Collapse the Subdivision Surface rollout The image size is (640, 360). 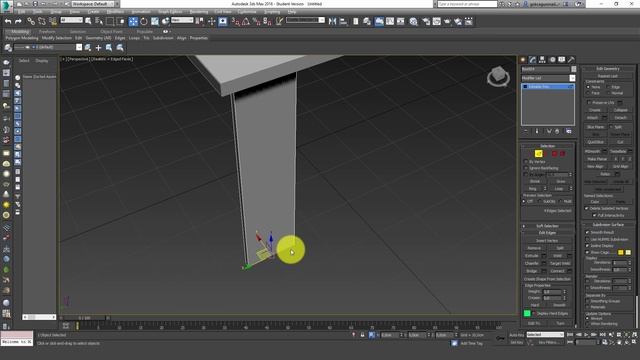point(608,224)
